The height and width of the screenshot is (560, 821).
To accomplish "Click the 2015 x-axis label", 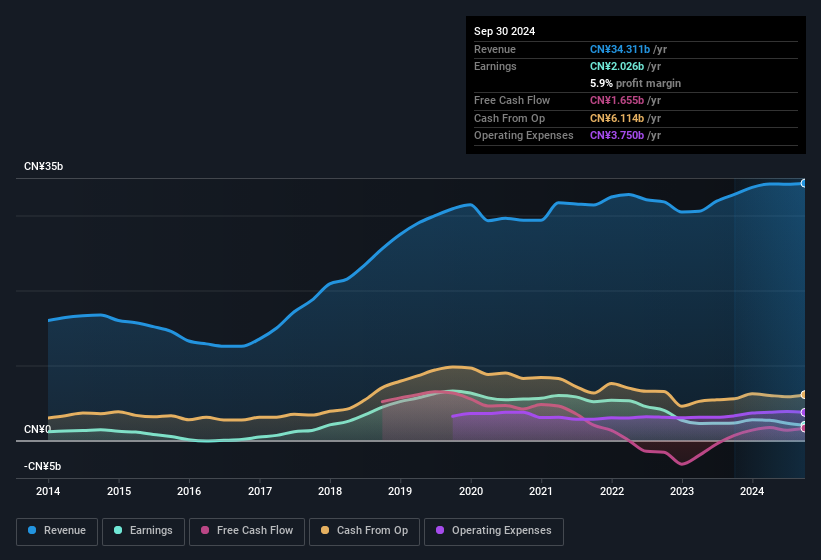I will point(119,491).
